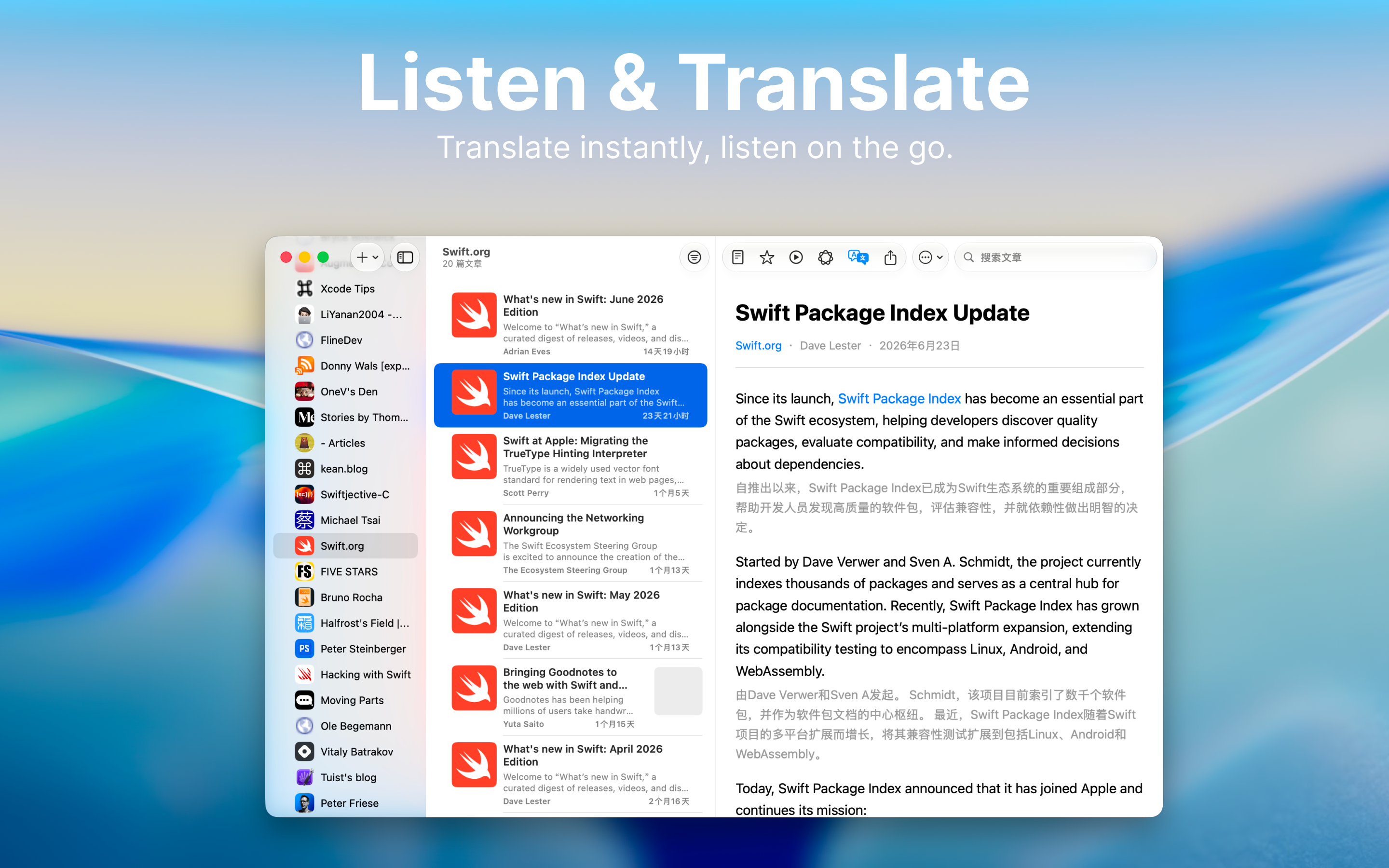Viewport: 1389px width, 868px height.
Task: Select Hacking with Swift feed
Action: [346, 675]
